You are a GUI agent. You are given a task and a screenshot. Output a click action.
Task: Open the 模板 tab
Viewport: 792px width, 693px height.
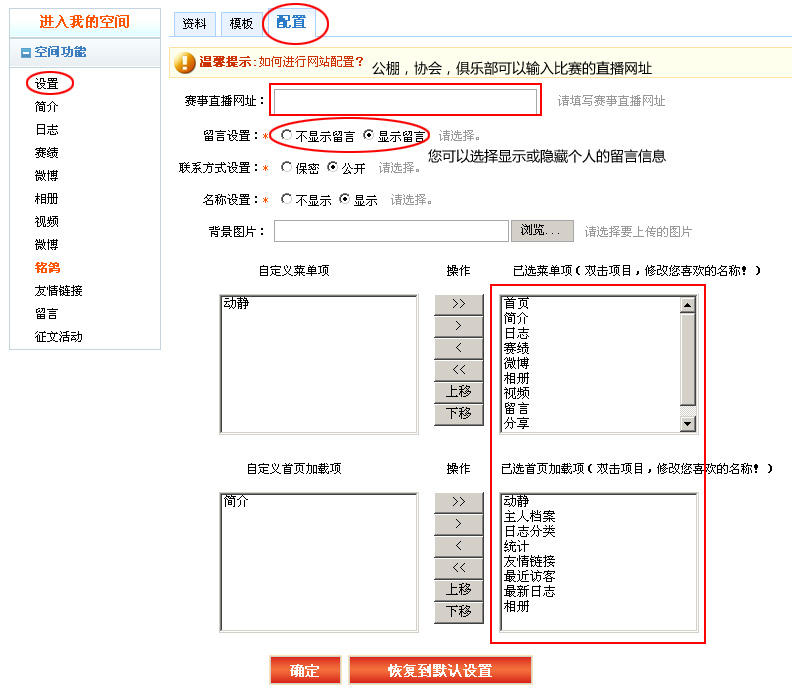point(241,23)
